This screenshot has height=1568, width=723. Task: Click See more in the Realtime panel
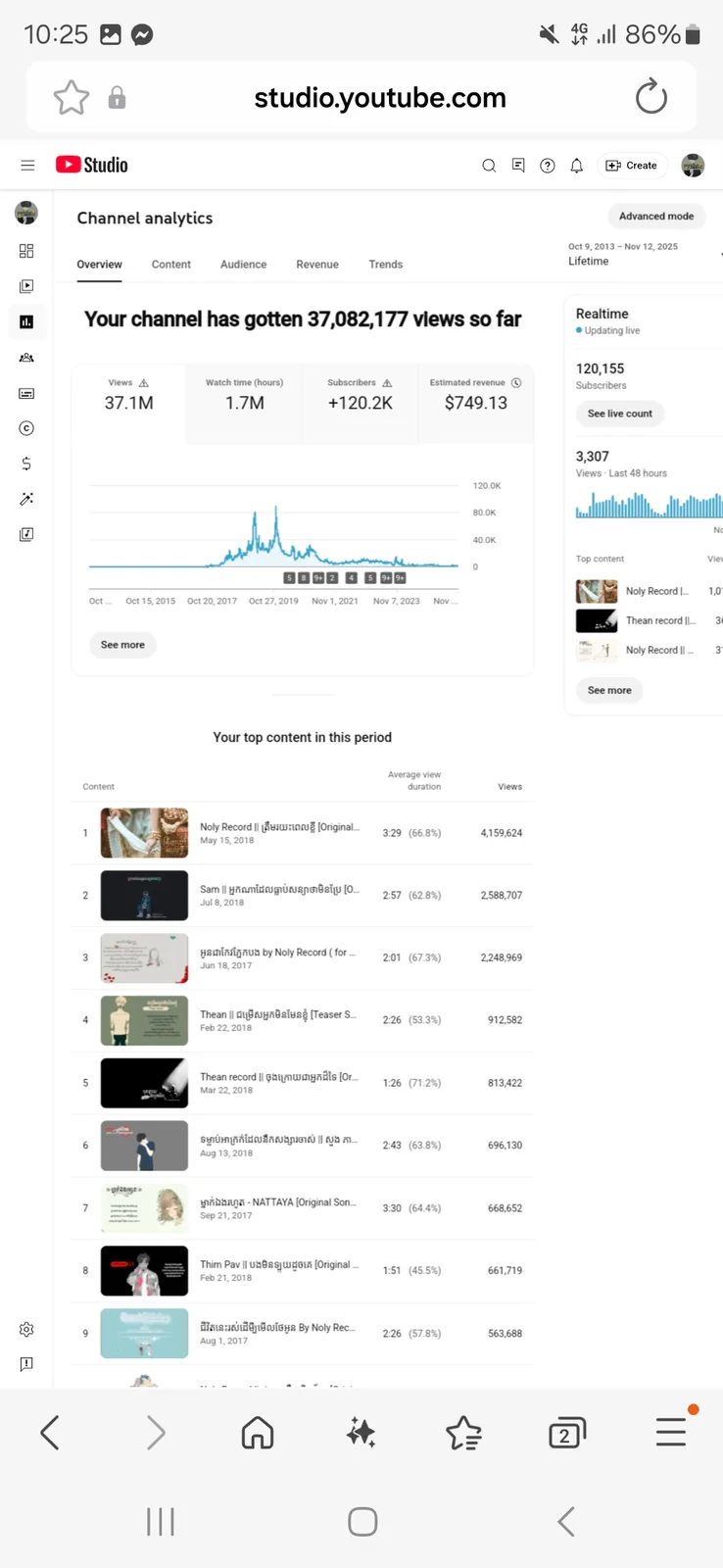609,690
